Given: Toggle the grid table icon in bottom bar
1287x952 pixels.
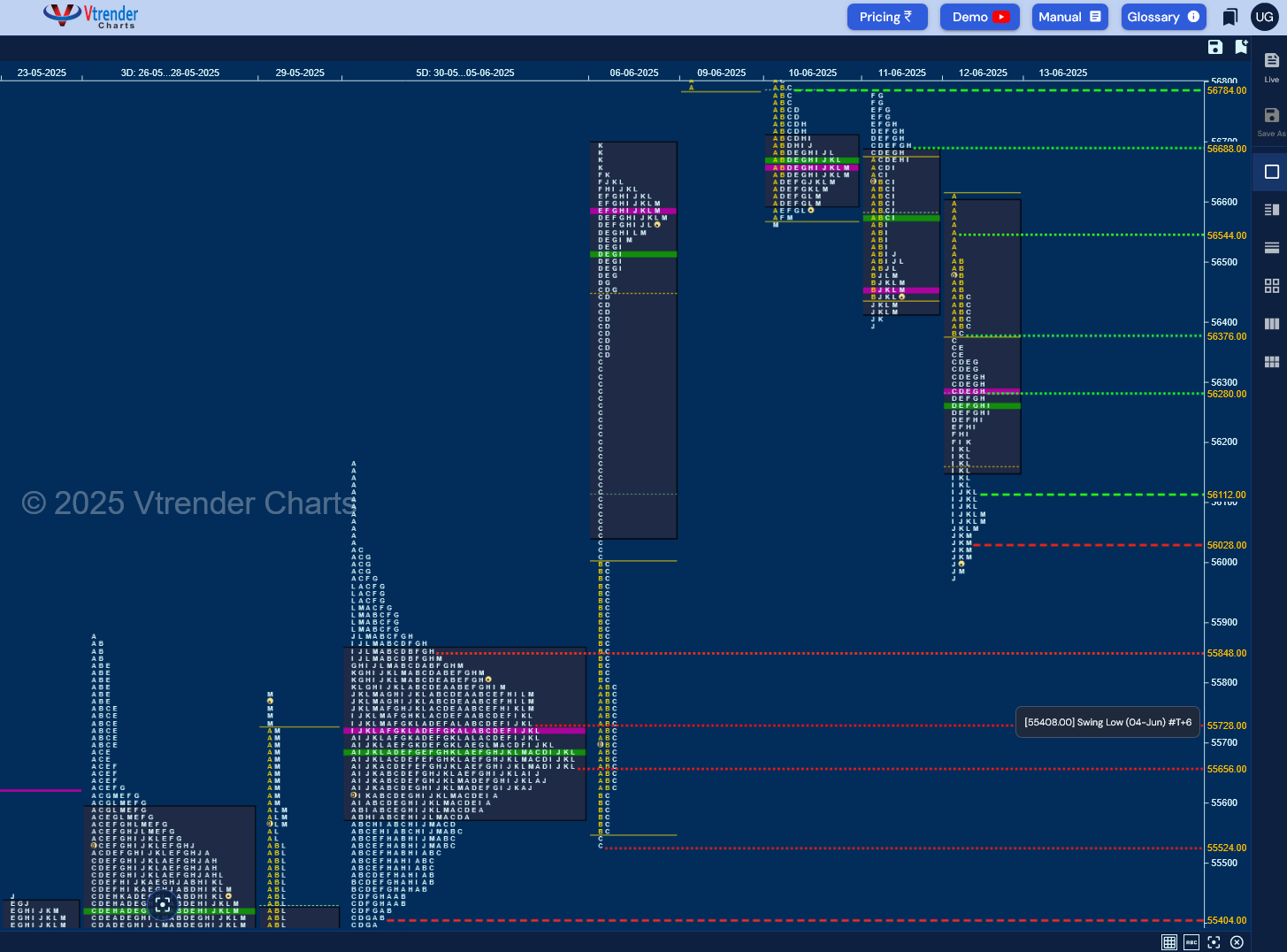Looking at the screenshot, I should [x=1169, y=942].
